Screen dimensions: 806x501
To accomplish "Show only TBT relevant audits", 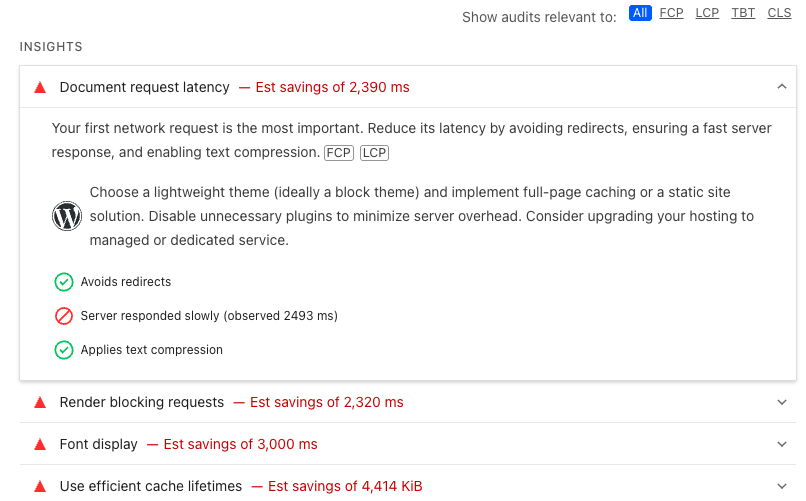I will coord(743,13).
